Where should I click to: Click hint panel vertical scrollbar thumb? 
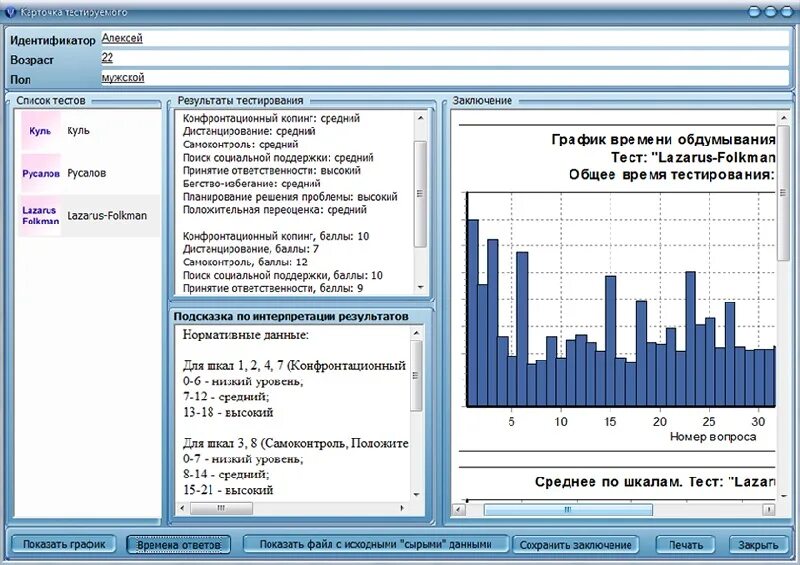[416, 376]
